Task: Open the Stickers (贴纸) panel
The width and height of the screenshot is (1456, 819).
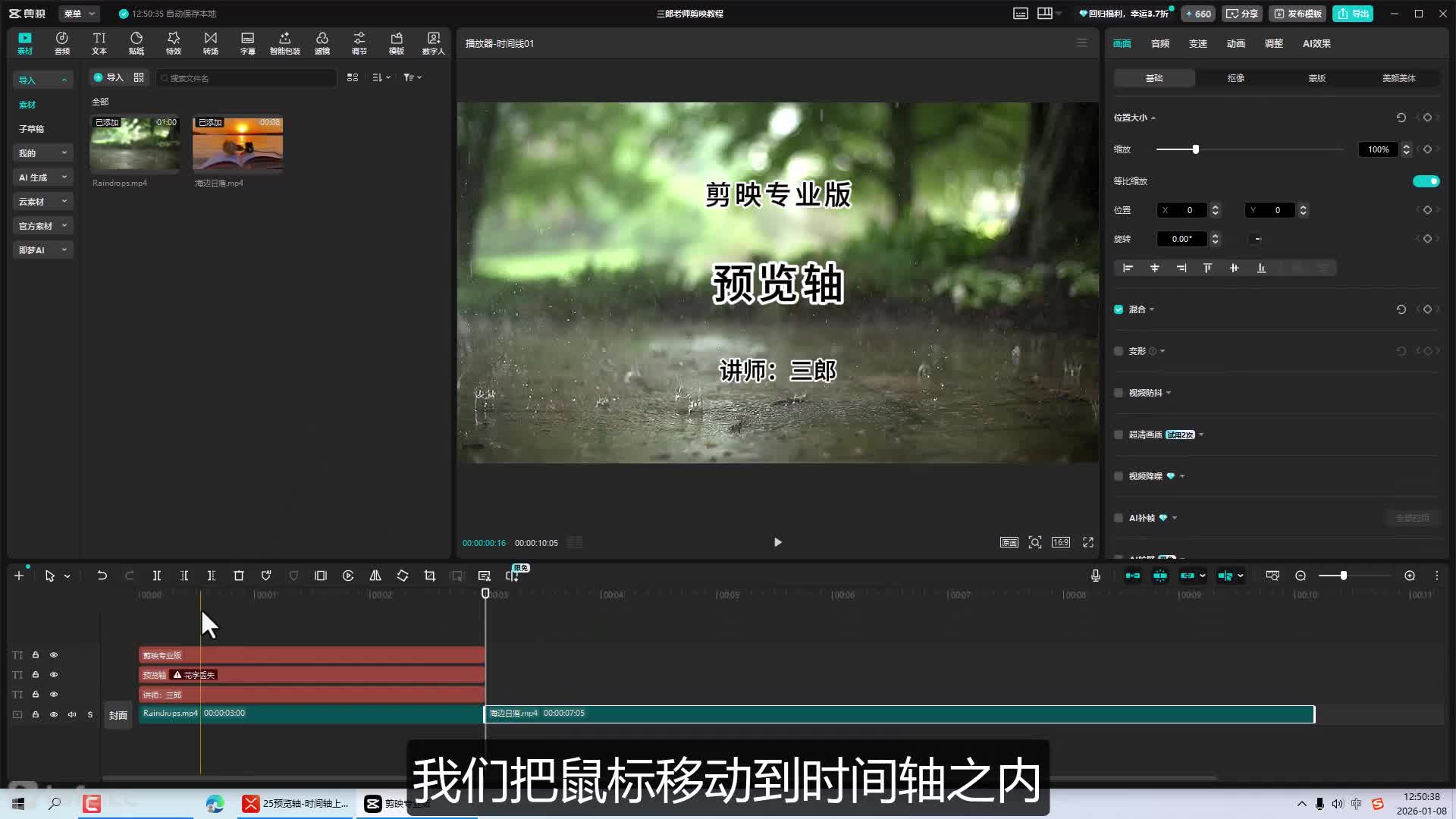Action: pos(136,43)
